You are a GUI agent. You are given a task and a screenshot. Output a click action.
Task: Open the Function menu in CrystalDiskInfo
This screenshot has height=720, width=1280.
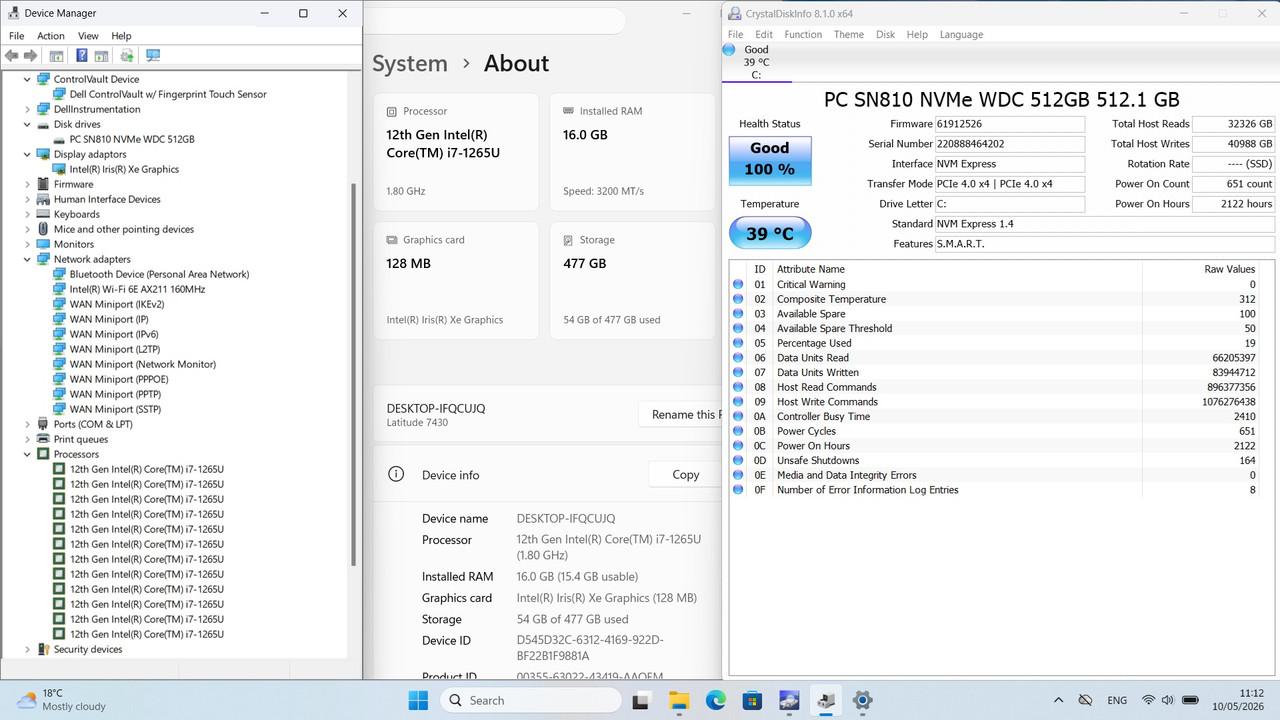(803, 34)
